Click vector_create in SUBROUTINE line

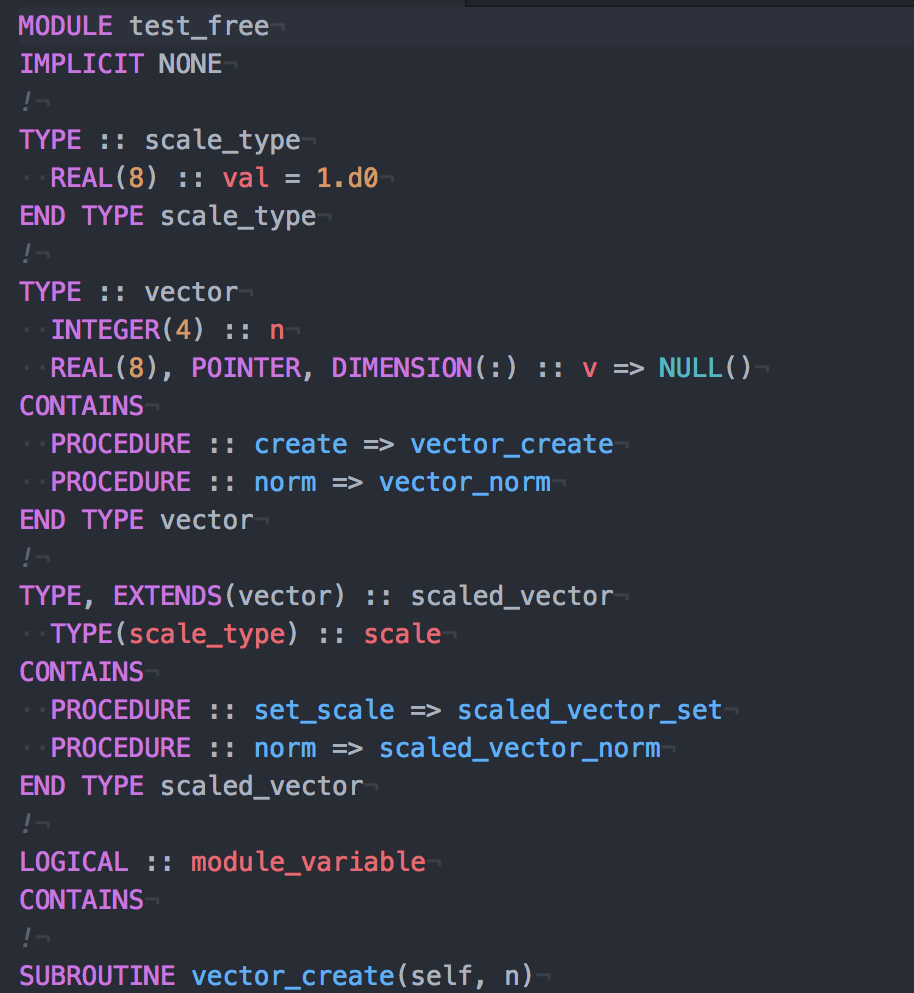click(293, 976)
